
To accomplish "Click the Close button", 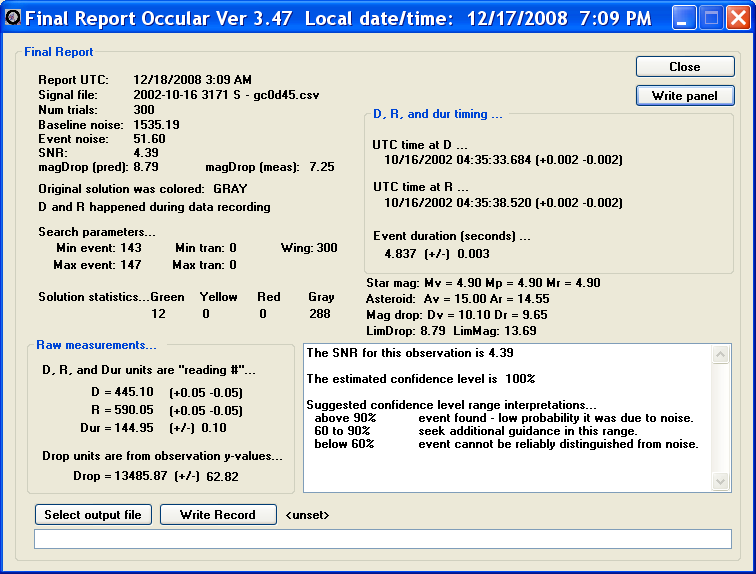I will pos(685,67).
